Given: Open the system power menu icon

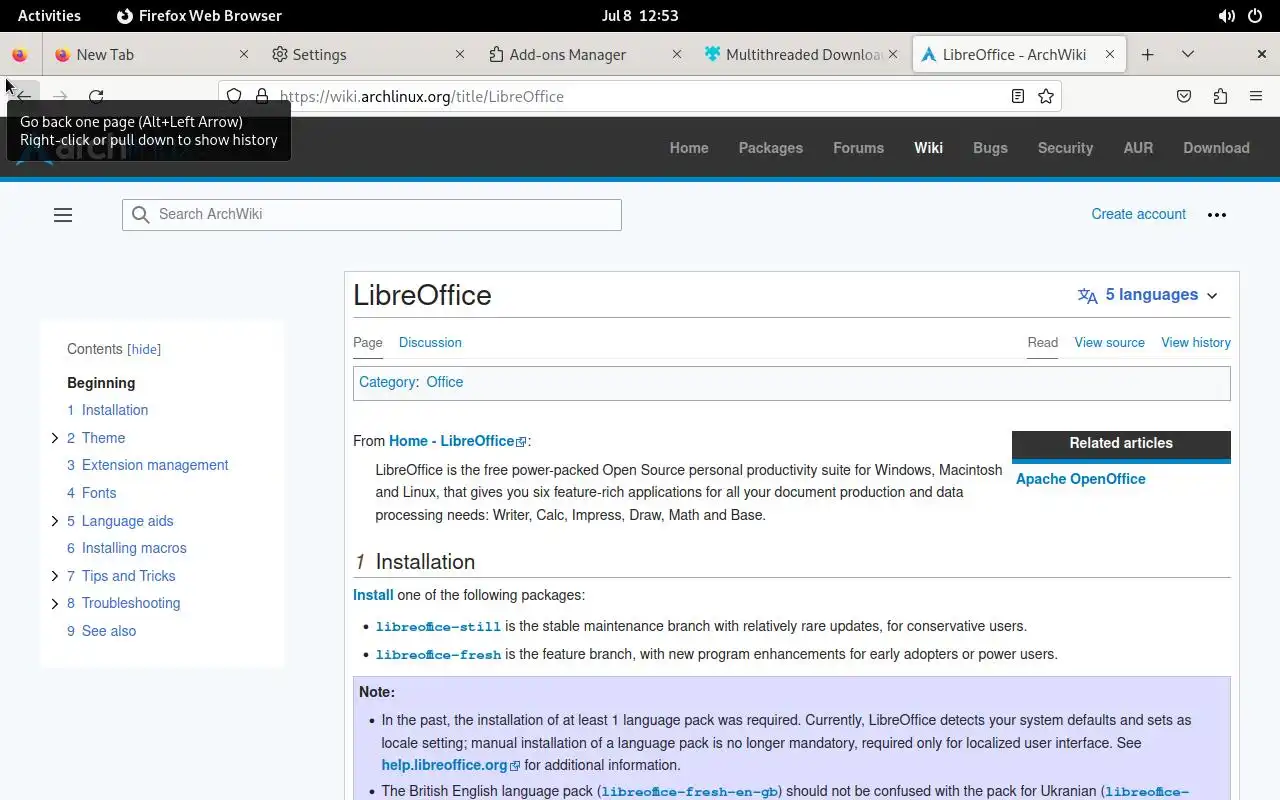Looking at the screenshot, I should pos(1256,16).
